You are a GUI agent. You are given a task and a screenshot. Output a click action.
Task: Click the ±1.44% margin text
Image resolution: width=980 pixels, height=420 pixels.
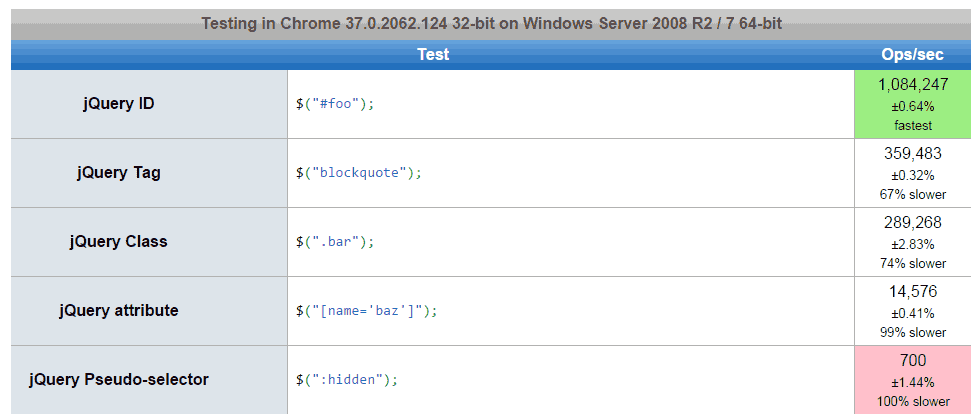913,381
